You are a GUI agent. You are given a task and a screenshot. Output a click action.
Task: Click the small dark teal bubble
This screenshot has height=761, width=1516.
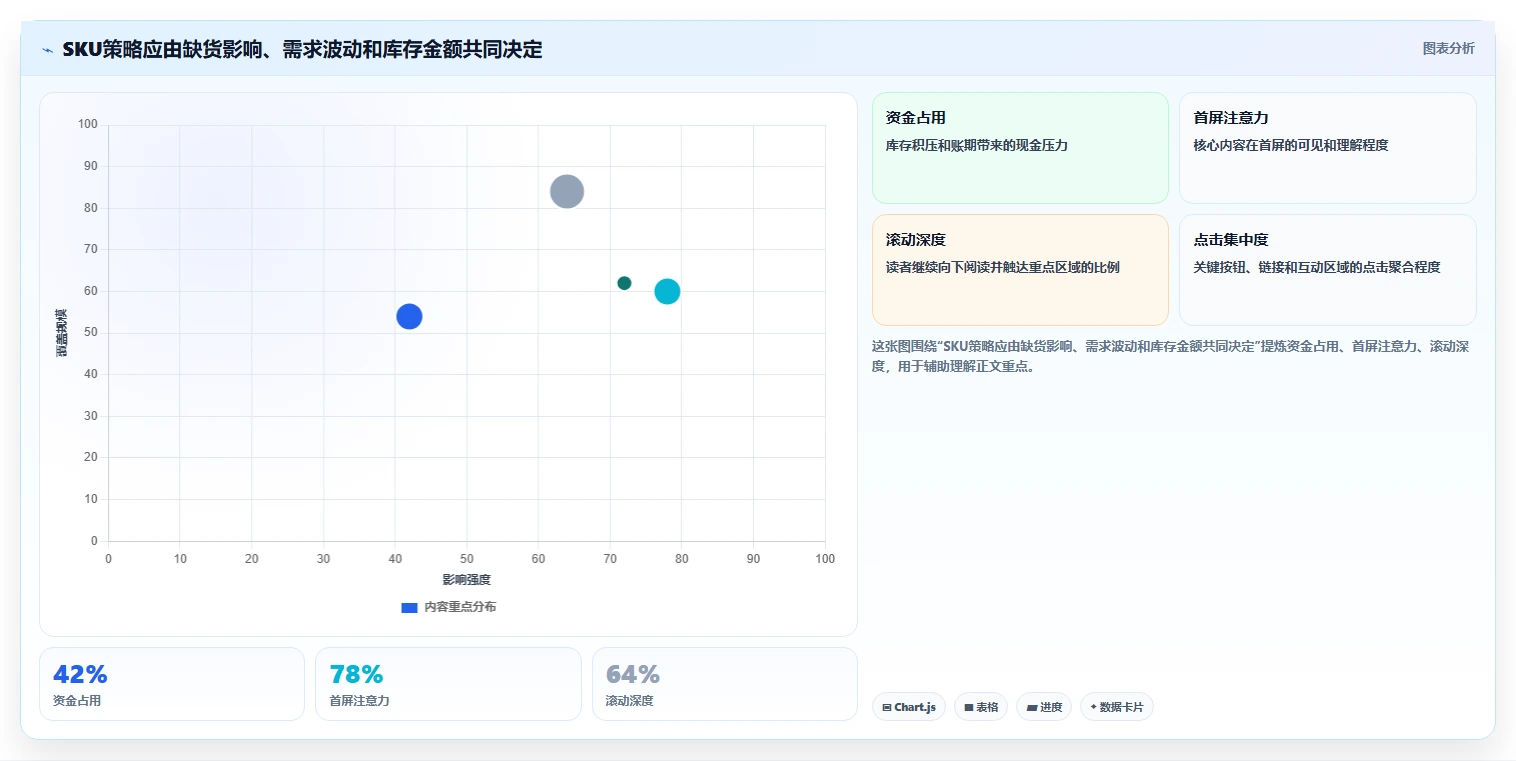[624, 283]
